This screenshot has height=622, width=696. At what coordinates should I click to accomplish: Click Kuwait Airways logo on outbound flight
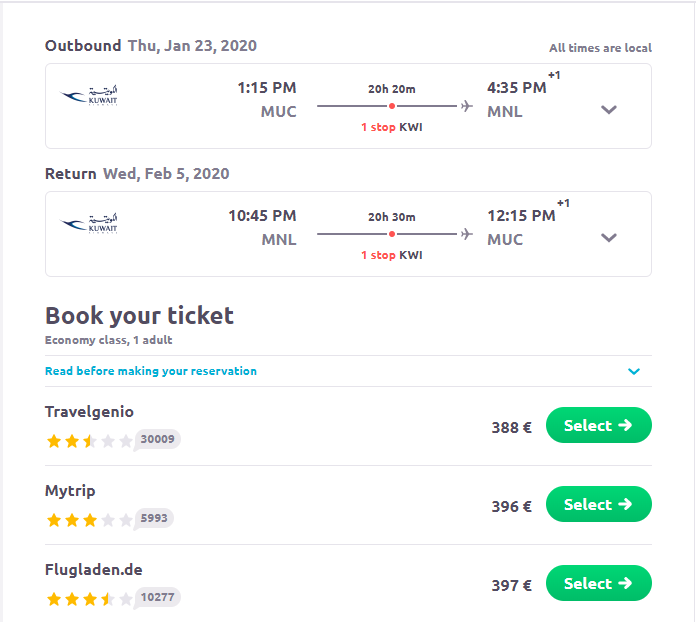point(89,97)
